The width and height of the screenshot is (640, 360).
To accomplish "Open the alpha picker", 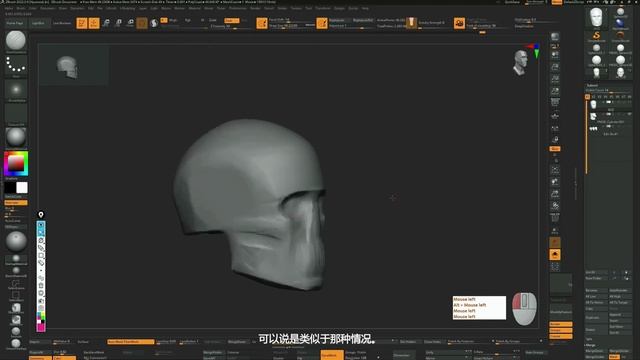I will pyautogui.click(x=16, y=90).
